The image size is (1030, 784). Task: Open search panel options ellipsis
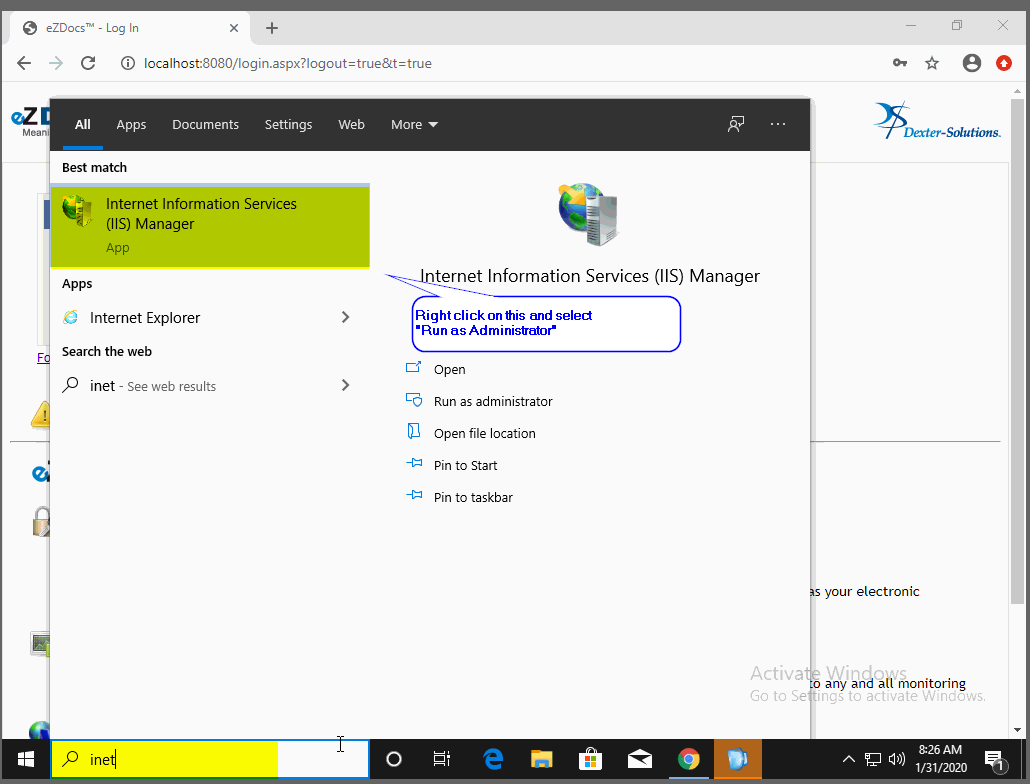point(778,124)
